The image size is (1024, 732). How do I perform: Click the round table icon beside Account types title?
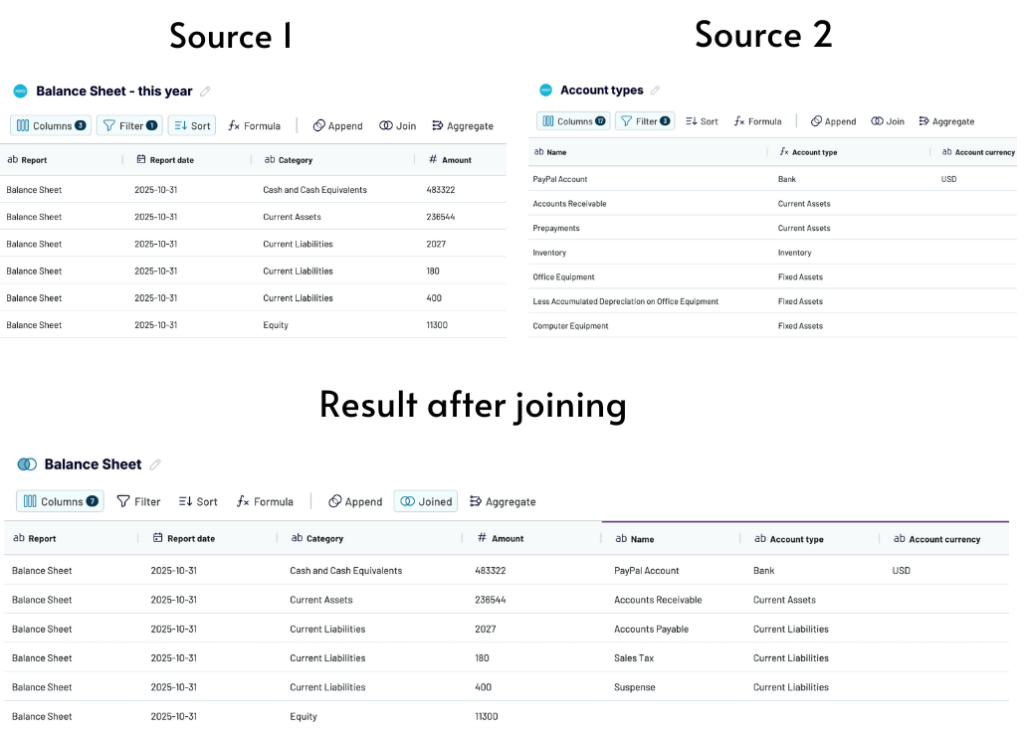546,89
